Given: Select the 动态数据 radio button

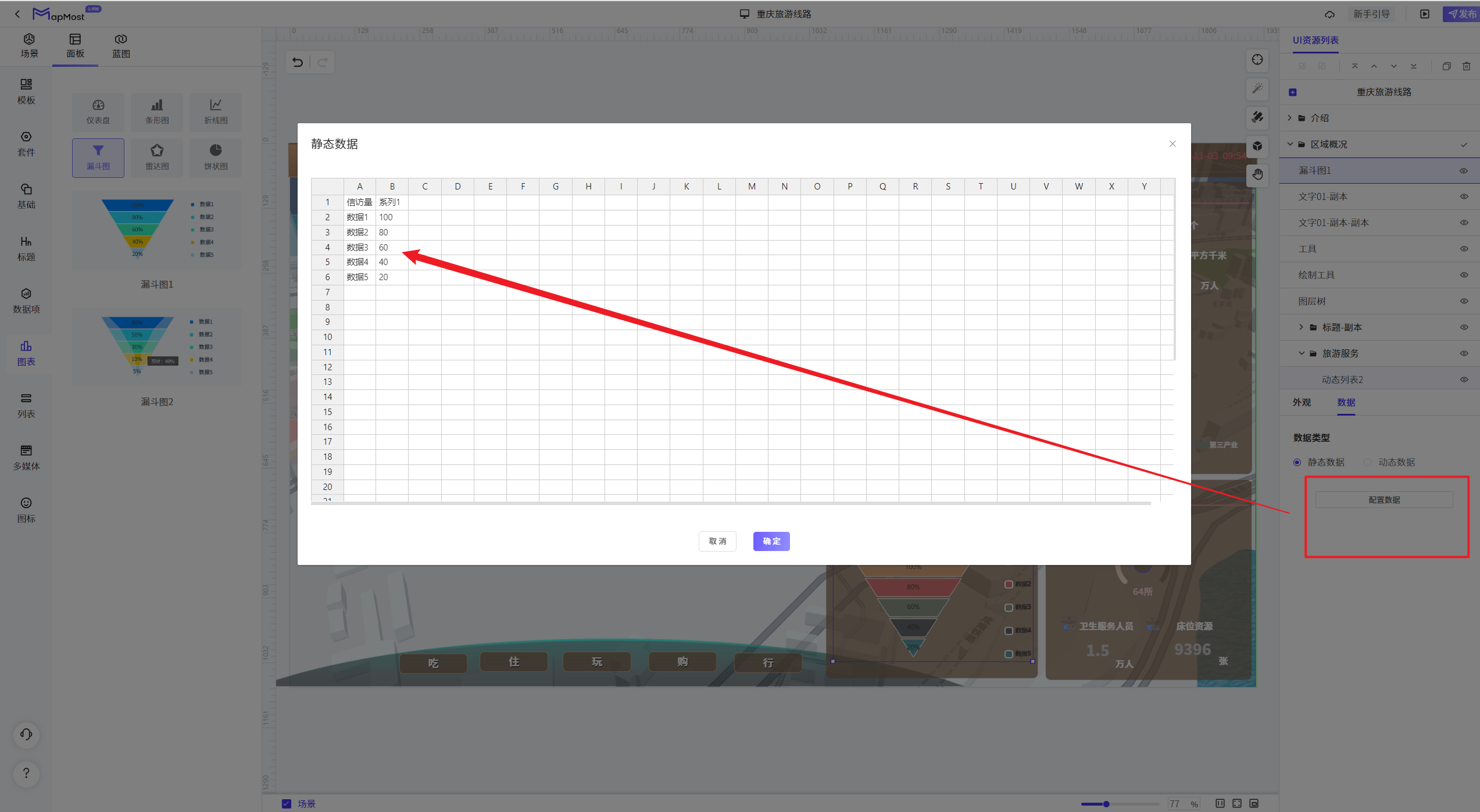Looking at the screenshot, I should 1368,463.
